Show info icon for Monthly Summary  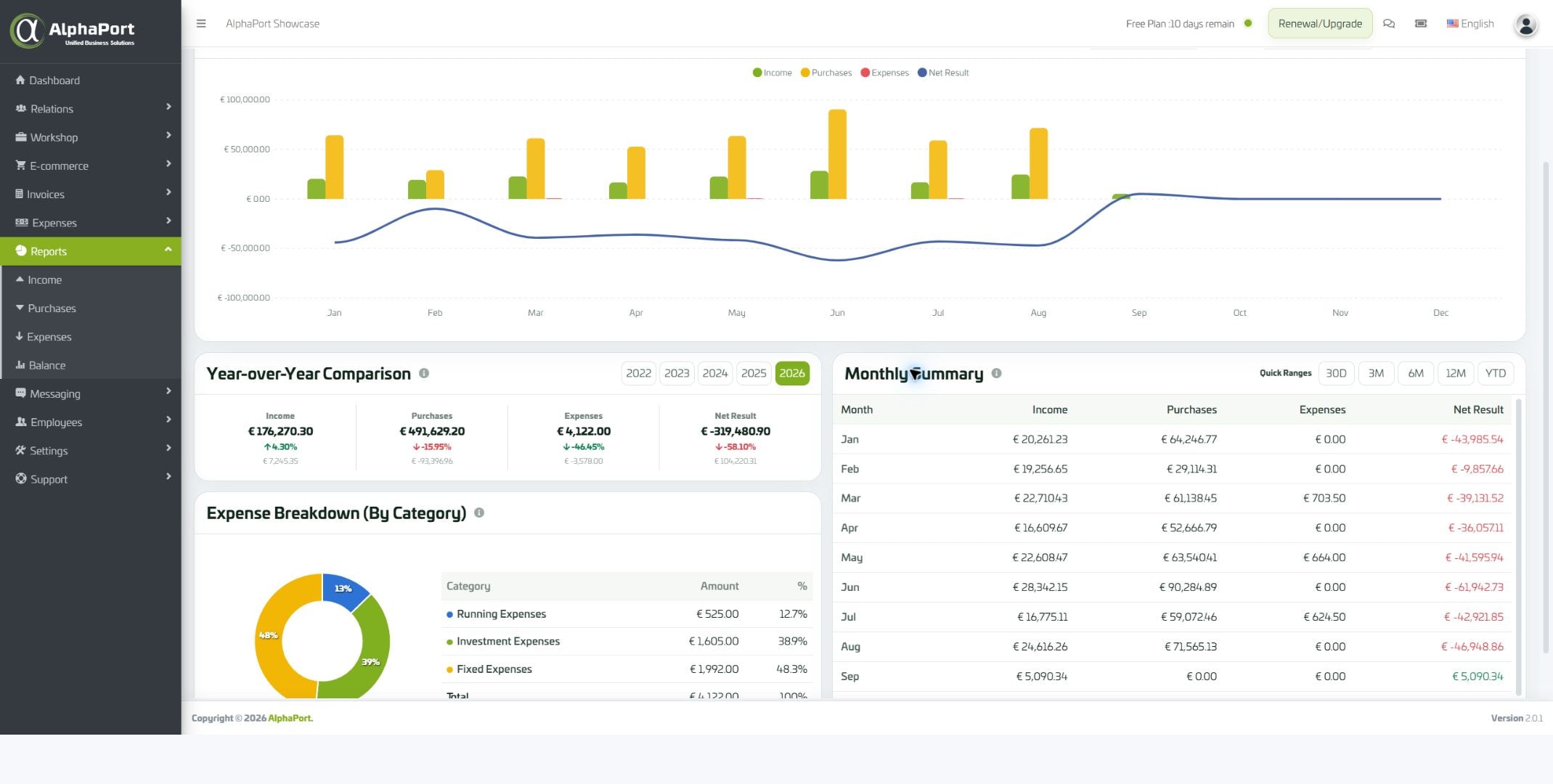(996, 373)
